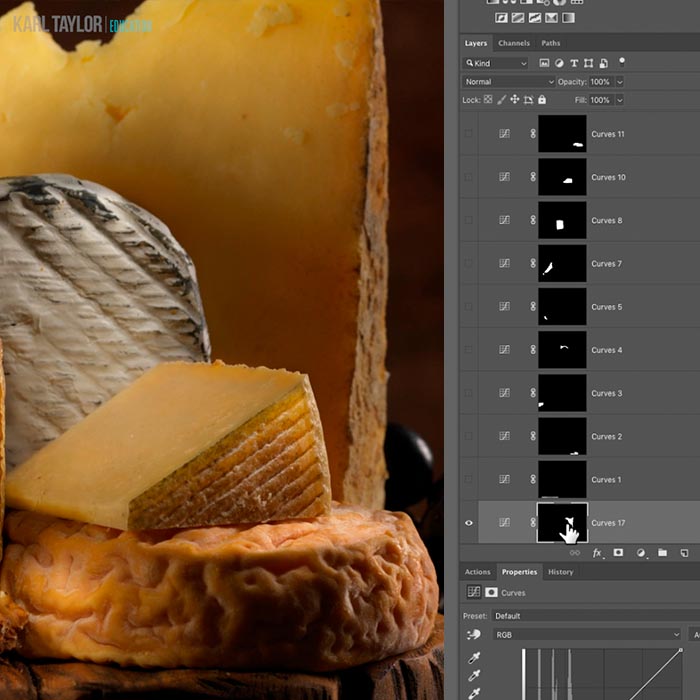Filter layers by pixel layers
The height and width of the screenshot is (700, 700).
click(544, 63)
